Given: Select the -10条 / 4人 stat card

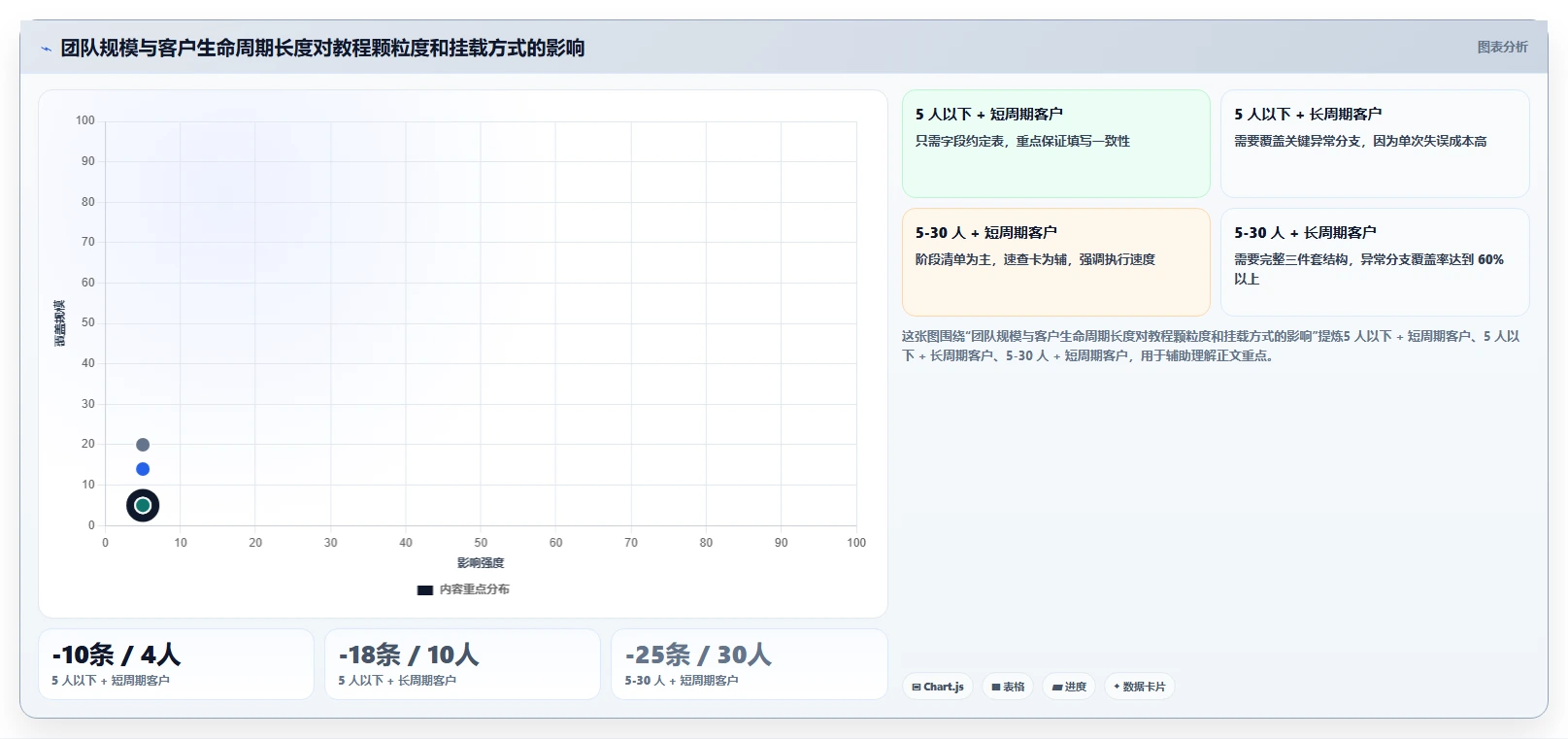Looking at the screenshot, I should 176,664.
